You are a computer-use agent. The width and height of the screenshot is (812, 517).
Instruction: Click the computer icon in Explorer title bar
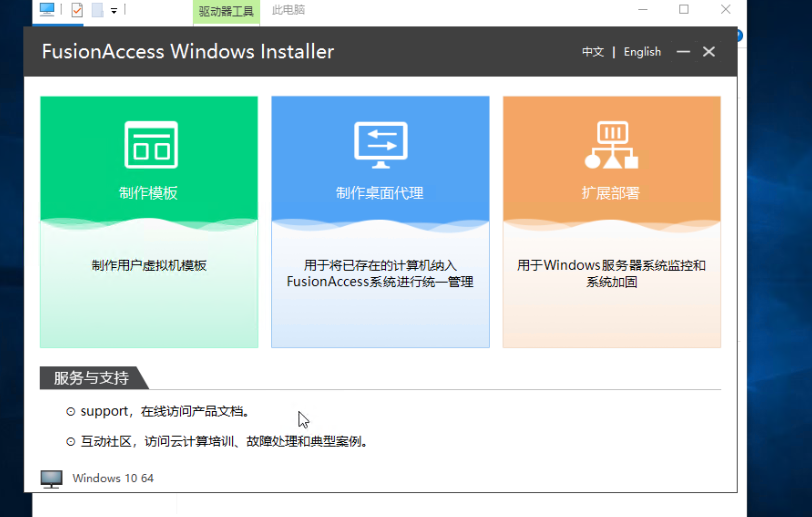coord(47,9)
